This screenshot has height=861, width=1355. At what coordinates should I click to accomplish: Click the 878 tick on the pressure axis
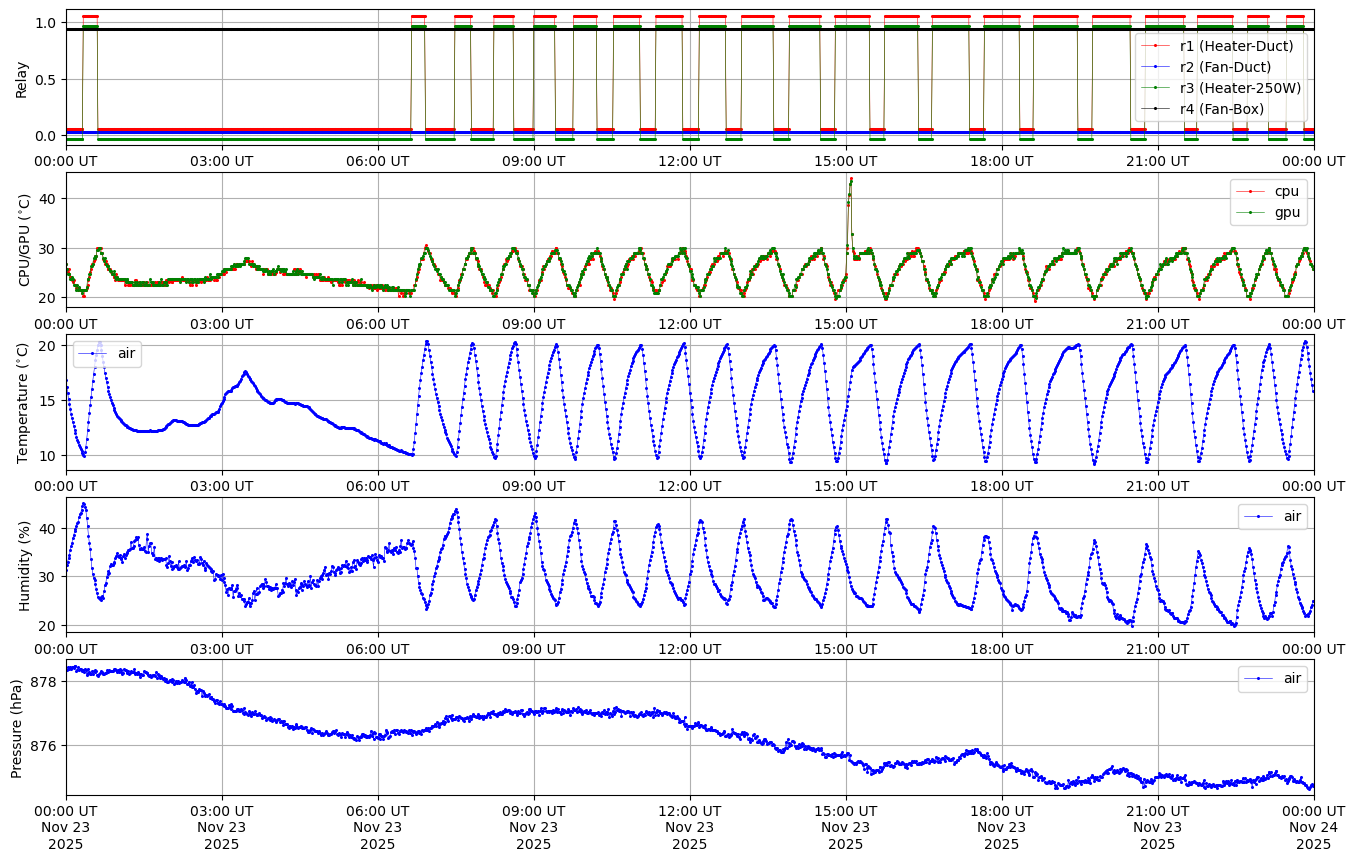[45, 682]
